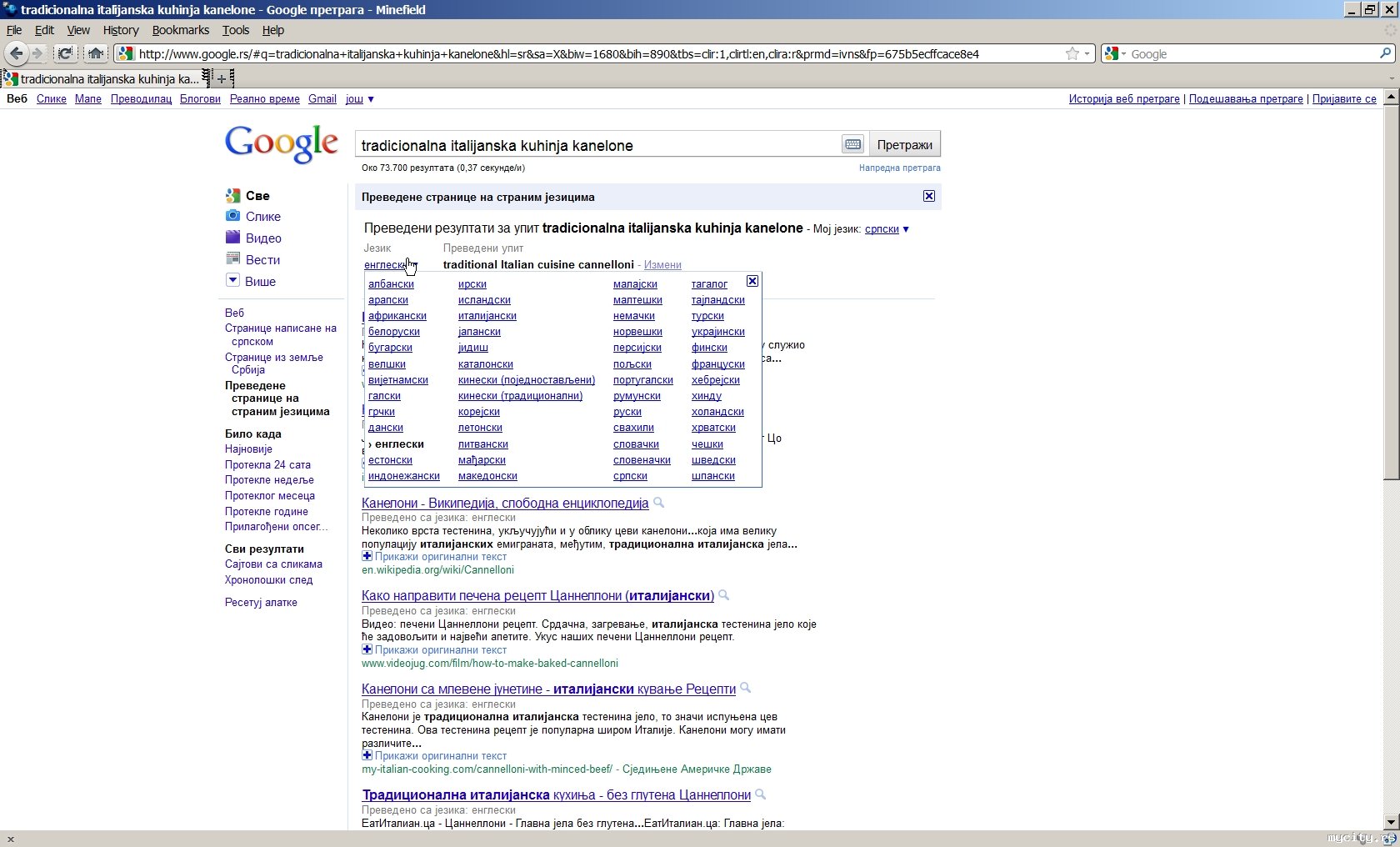Click the magnifier preview icon beside Канелони Википедија result

658,503
